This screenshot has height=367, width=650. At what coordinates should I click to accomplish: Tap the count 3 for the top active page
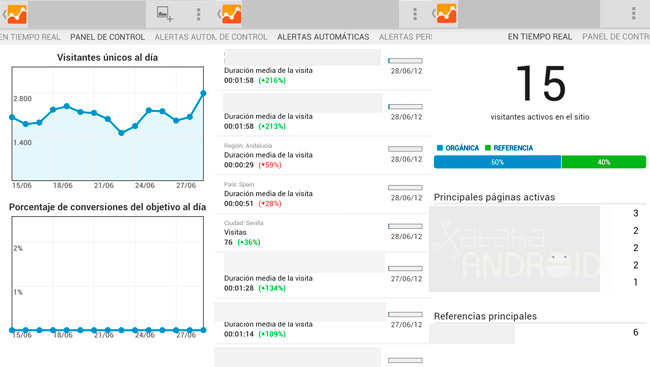coord(635,214)
